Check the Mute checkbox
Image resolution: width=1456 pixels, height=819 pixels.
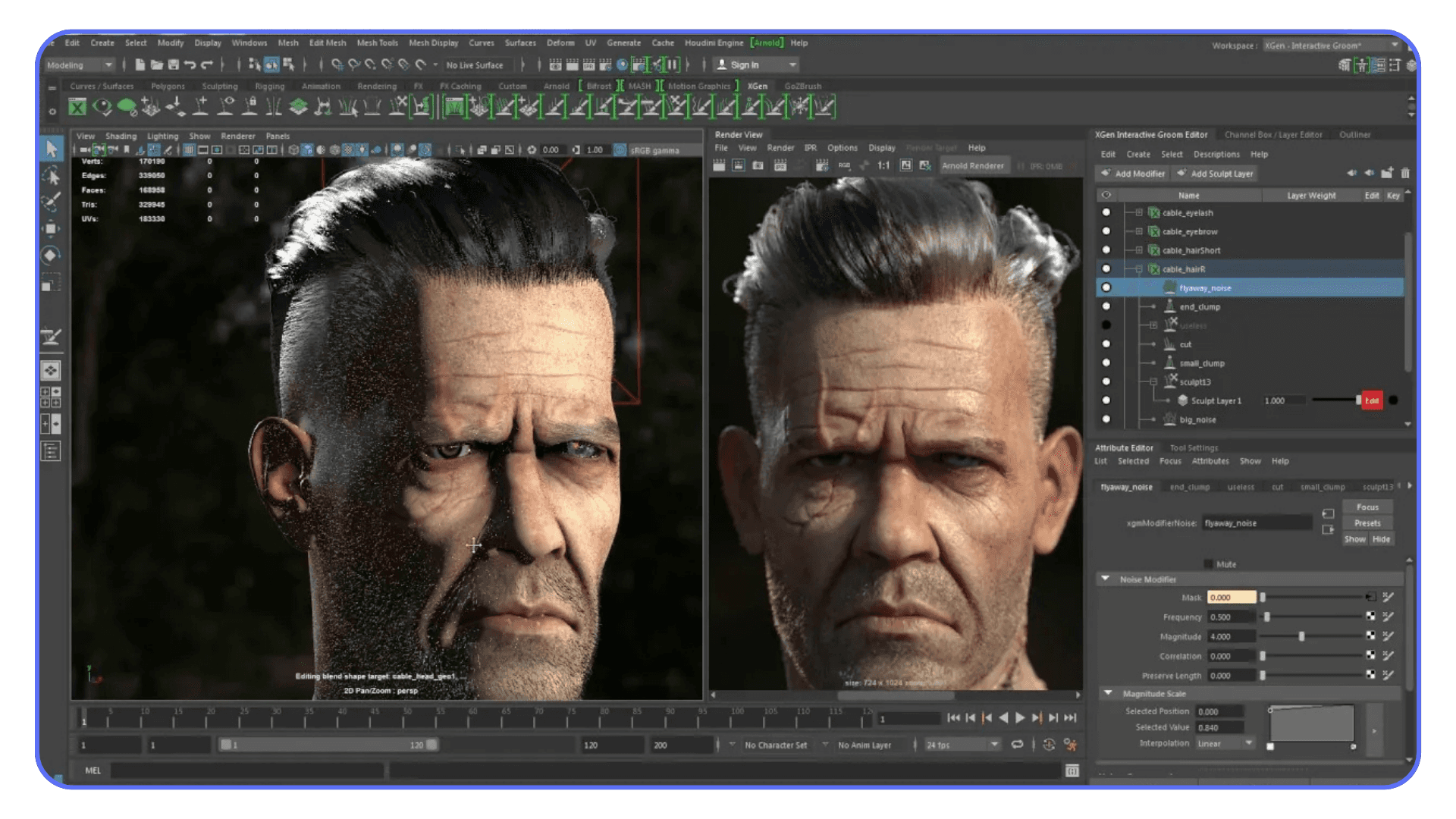pos(1209,564)
